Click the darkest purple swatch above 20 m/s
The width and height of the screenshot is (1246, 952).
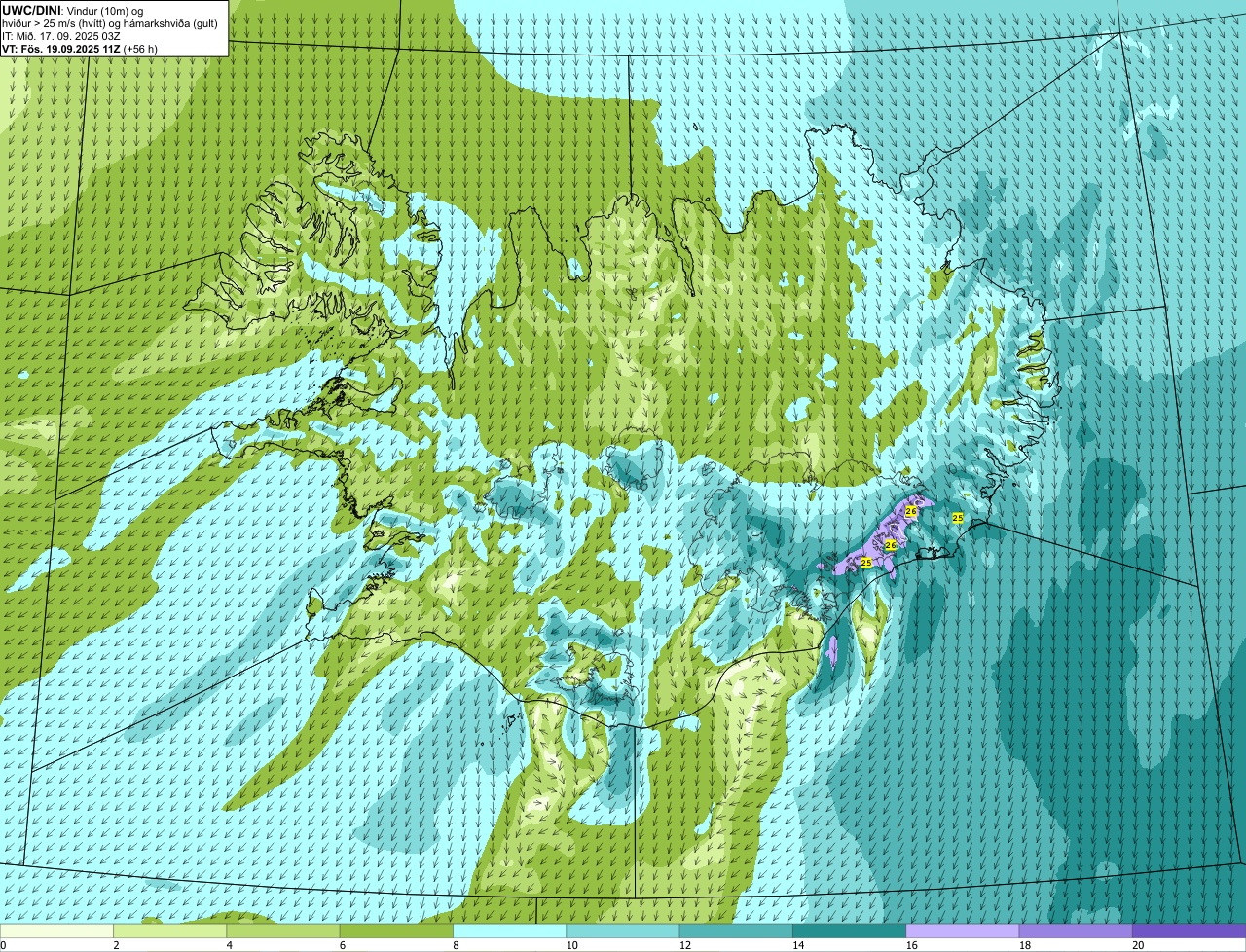click(x=1189, y=931)
